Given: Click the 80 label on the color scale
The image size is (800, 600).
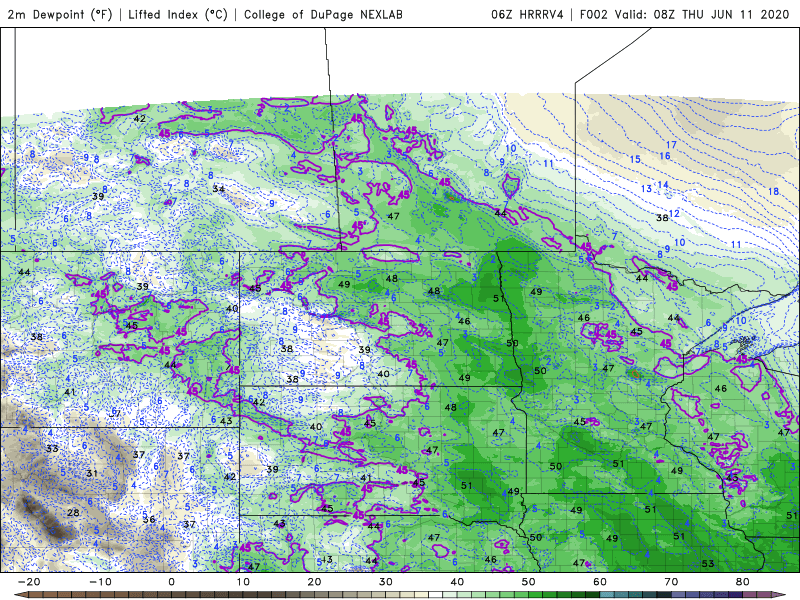Looking at the screenshot, I should (x=743, y=582).
